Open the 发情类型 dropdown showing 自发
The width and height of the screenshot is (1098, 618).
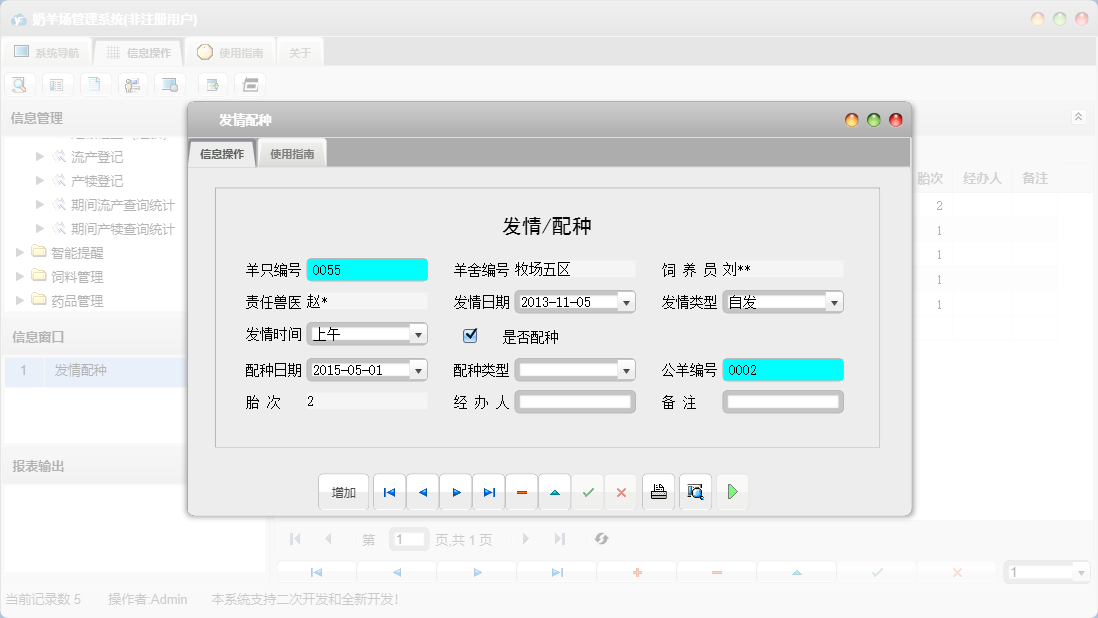click(835, 301)
